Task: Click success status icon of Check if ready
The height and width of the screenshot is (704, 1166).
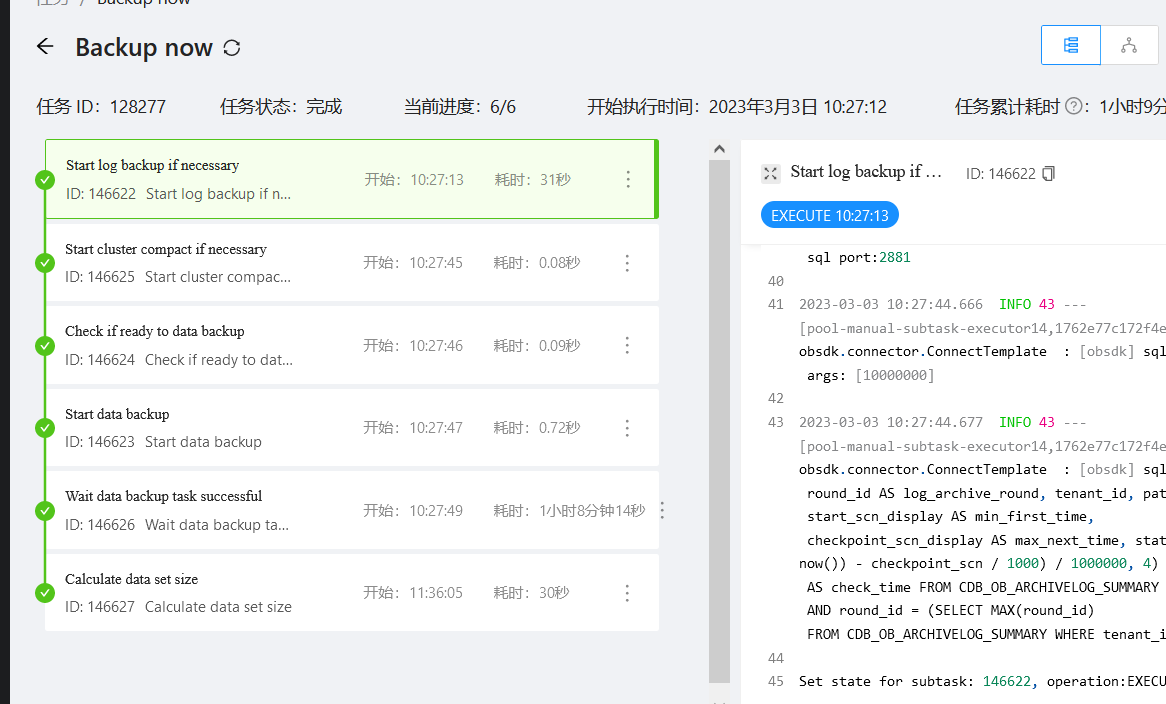Action: (45, 346)
